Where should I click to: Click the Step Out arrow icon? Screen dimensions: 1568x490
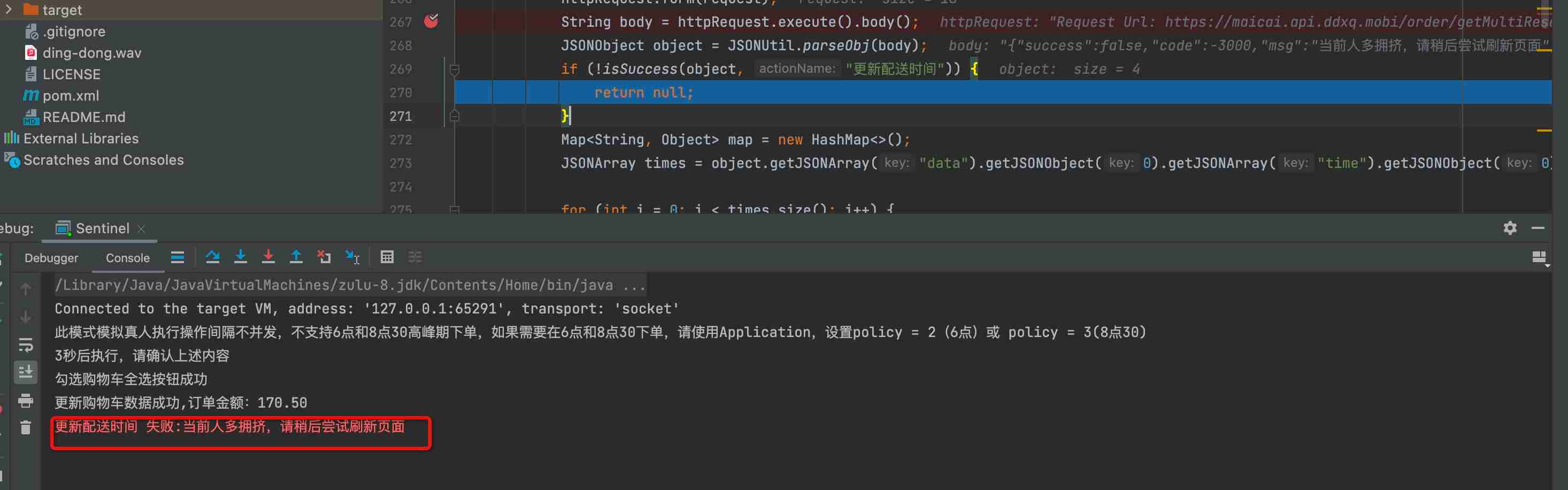click(296, 257)
